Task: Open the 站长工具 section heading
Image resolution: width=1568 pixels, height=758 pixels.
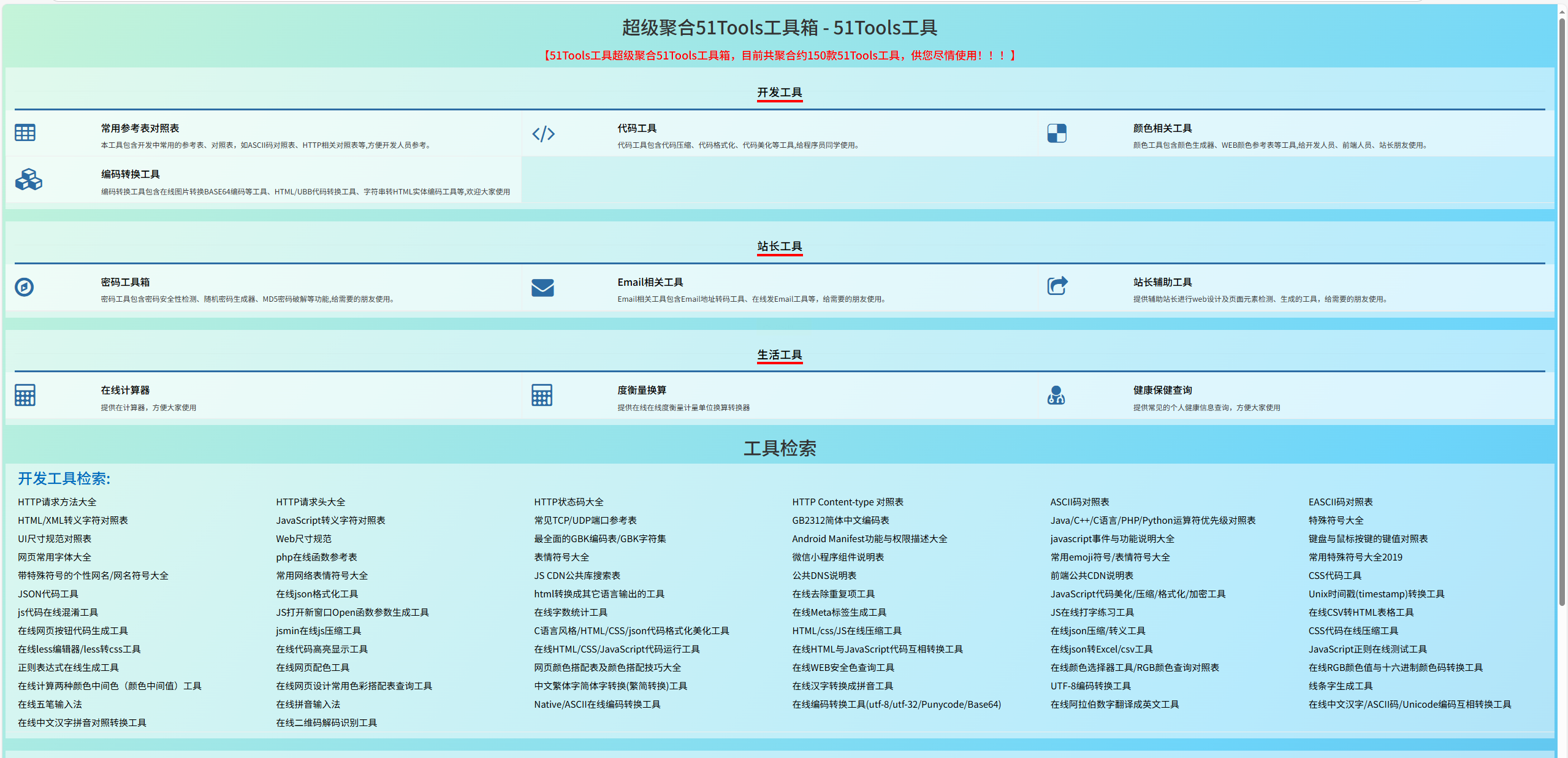Action: [779, 247]
